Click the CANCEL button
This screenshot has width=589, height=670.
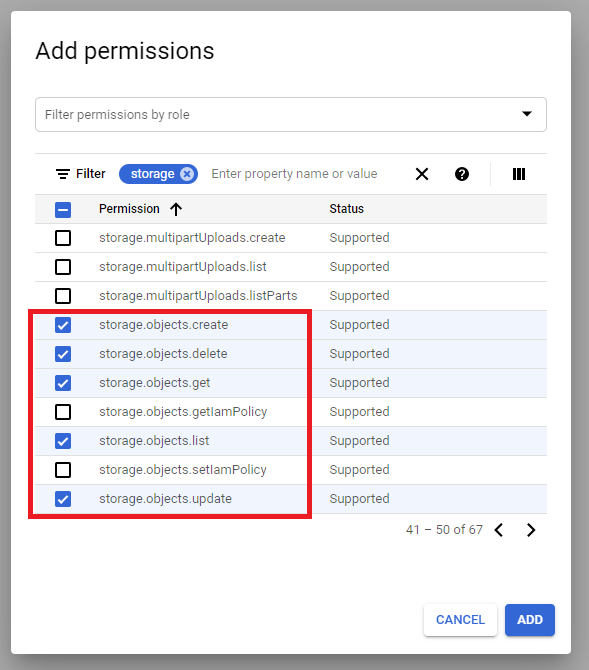(460, 620)
